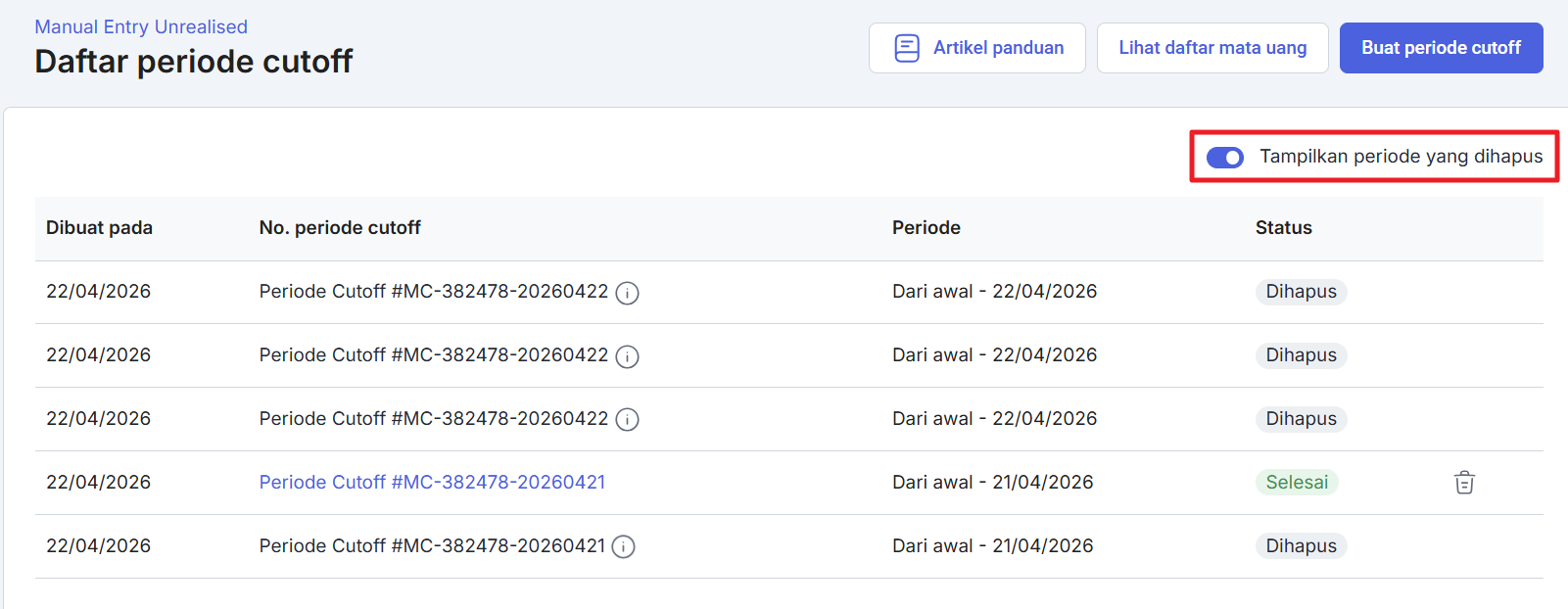Select the Periode column header
The width and height of the screenshot is (1568, 609).
[927, 228]
